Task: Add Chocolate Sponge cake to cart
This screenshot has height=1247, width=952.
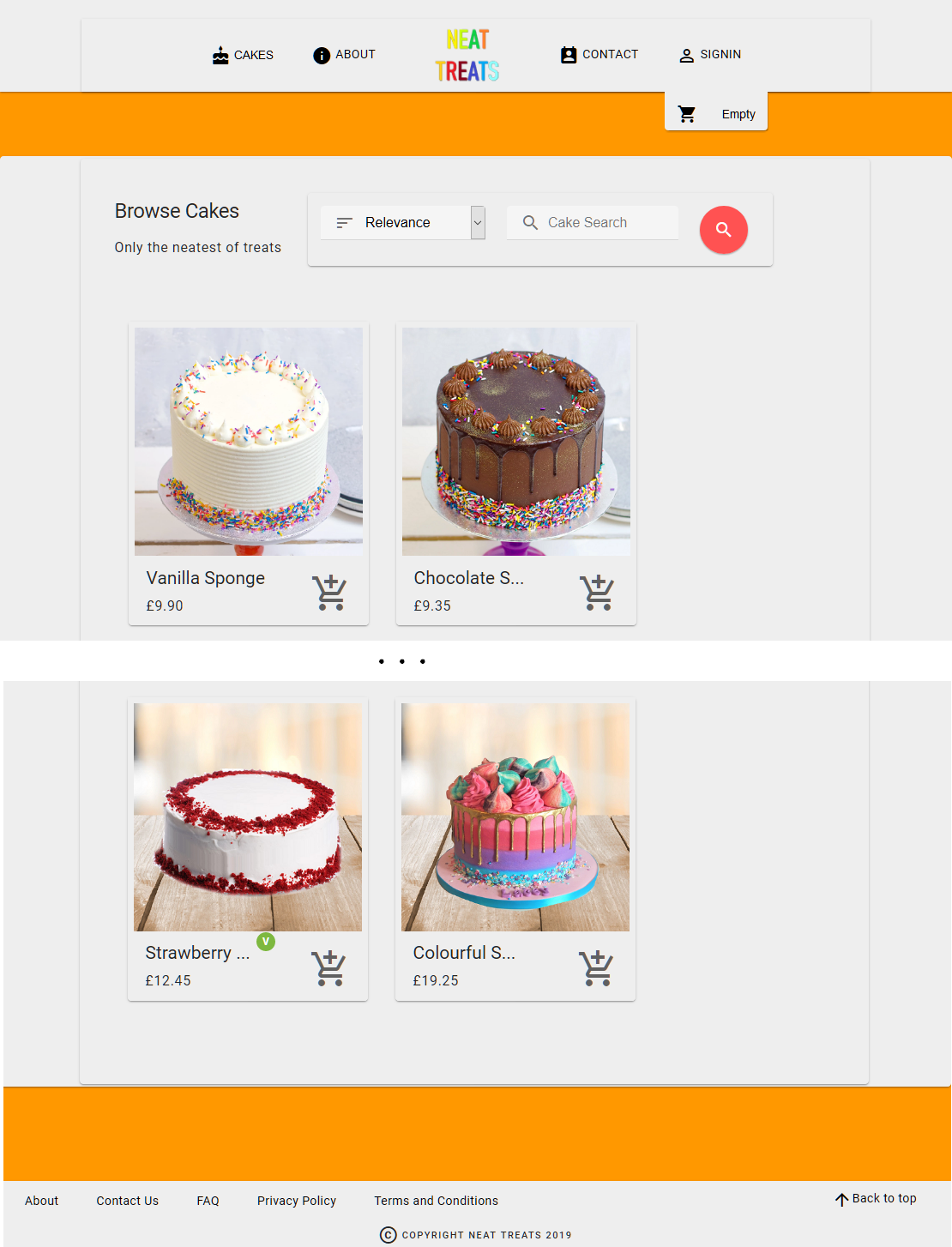Action: coord(597,593)
